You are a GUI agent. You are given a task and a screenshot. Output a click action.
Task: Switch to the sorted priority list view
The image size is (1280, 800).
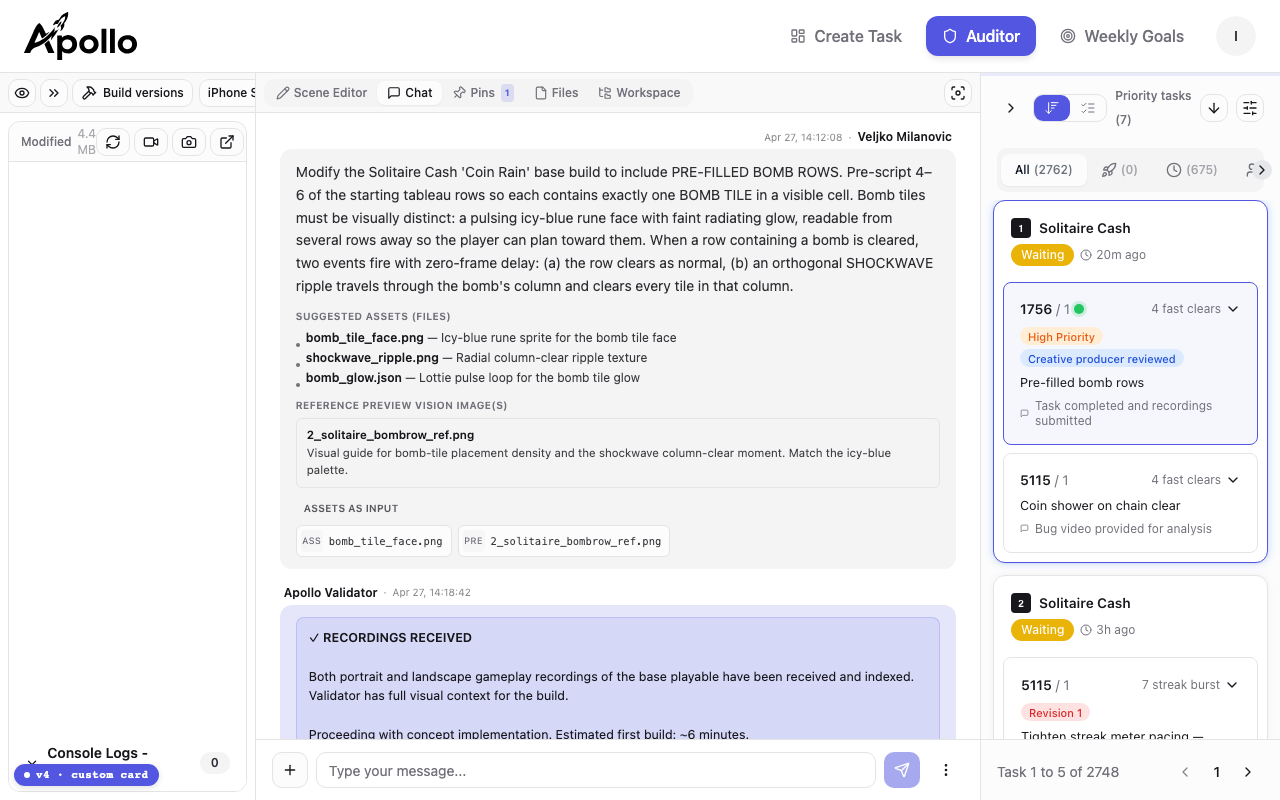pyautogui.click(x=1052, y=108)
